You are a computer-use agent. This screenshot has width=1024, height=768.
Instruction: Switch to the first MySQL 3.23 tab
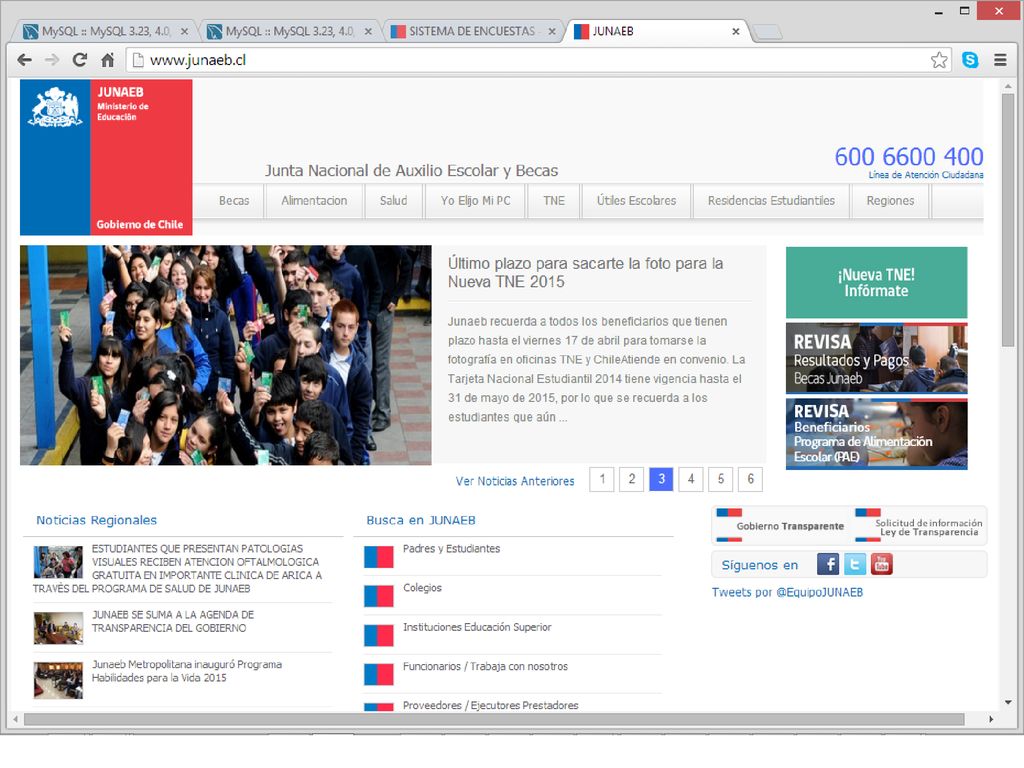point(104,31)
